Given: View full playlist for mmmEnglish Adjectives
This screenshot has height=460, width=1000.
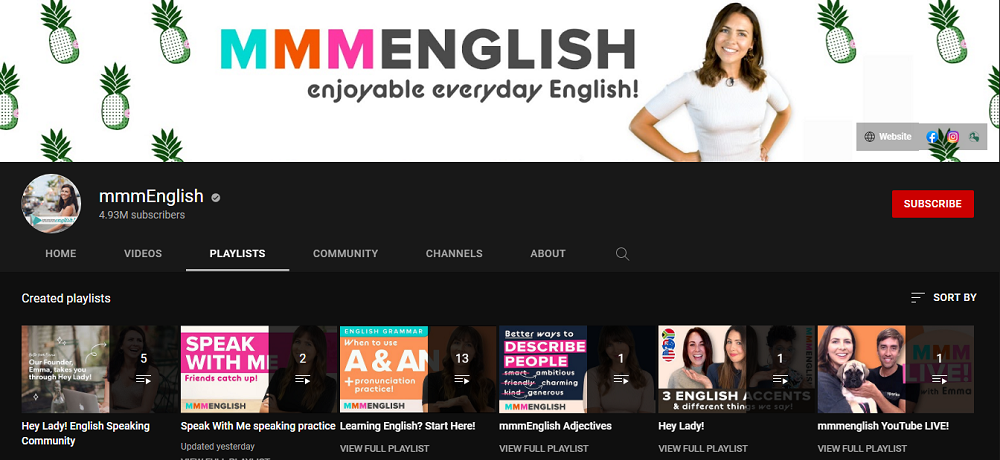Looking at the screenshot, I should click(x=544, y=449).
